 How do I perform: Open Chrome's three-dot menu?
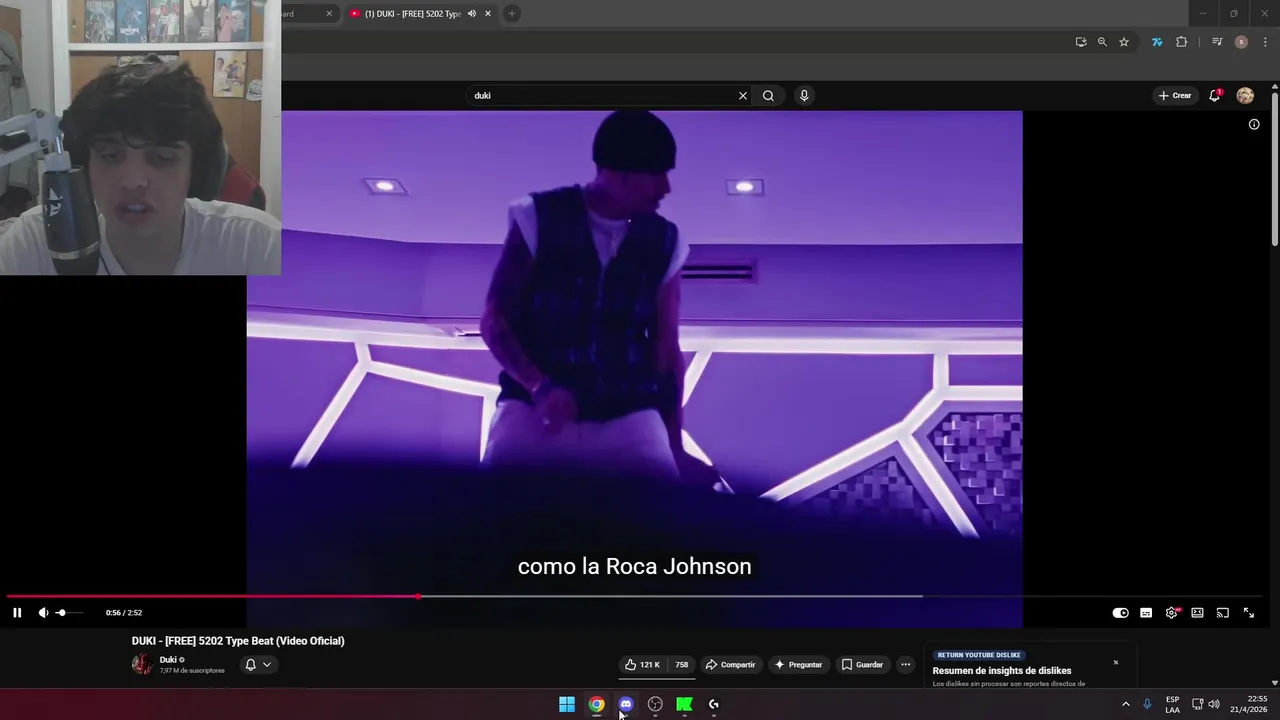point(1265,42)
